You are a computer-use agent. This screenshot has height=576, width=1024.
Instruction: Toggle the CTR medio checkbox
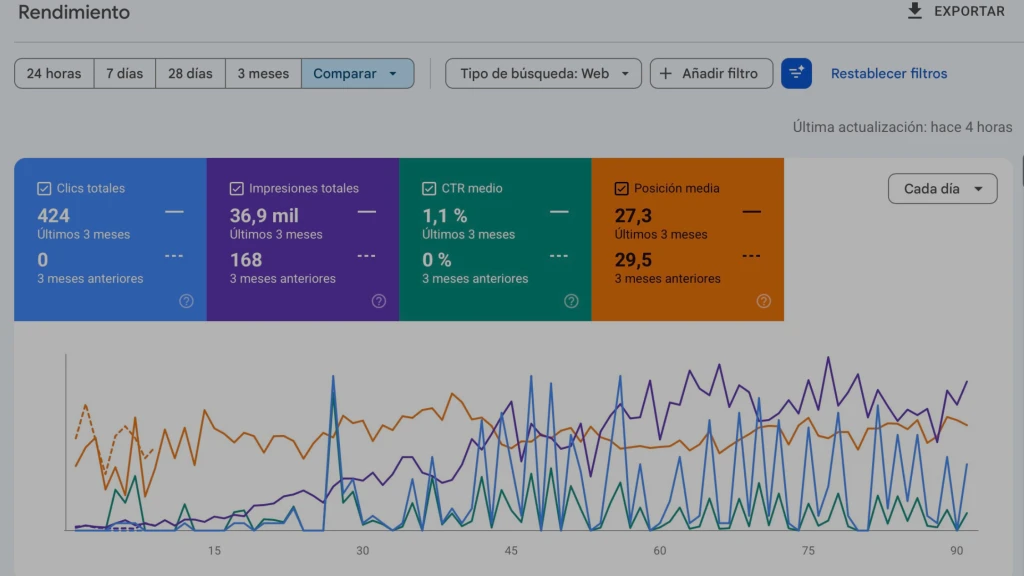[429, 189]
